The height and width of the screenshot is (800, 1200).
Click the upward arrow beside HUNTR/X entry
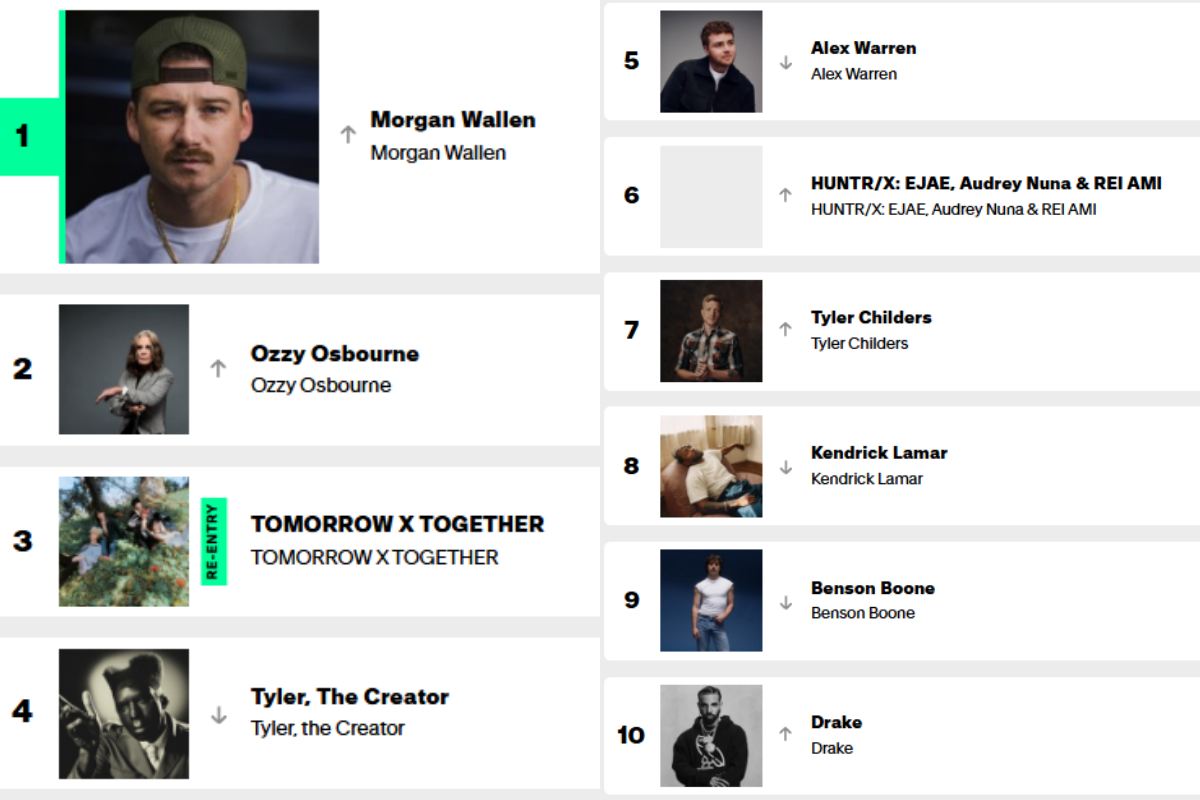786,197
